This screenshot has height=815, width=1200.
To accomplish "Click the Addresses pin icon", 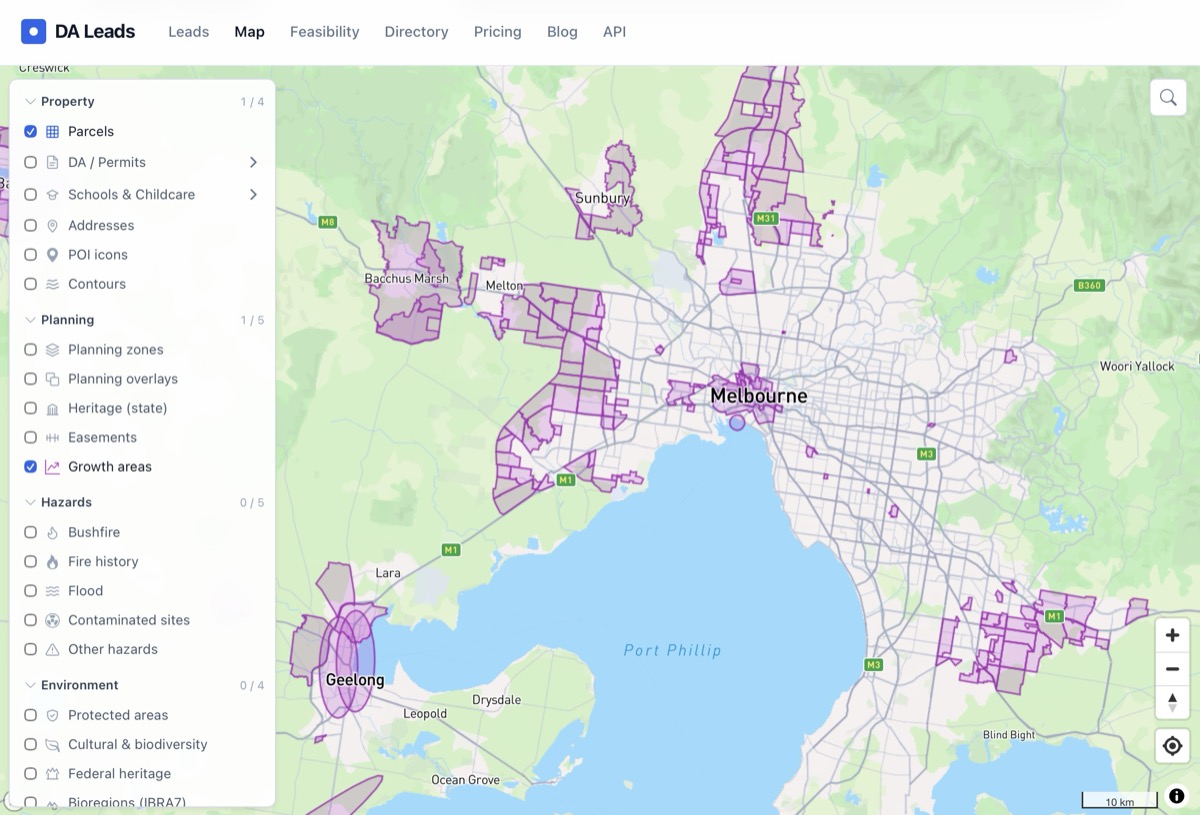I will 53,226.
